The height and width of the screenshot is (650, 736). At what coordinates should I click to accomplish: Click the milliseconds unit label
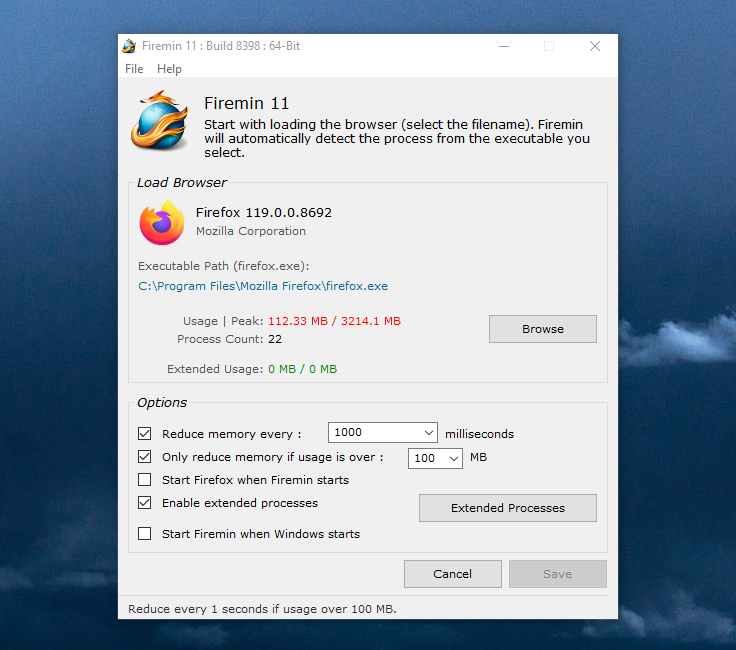(479, 434)
